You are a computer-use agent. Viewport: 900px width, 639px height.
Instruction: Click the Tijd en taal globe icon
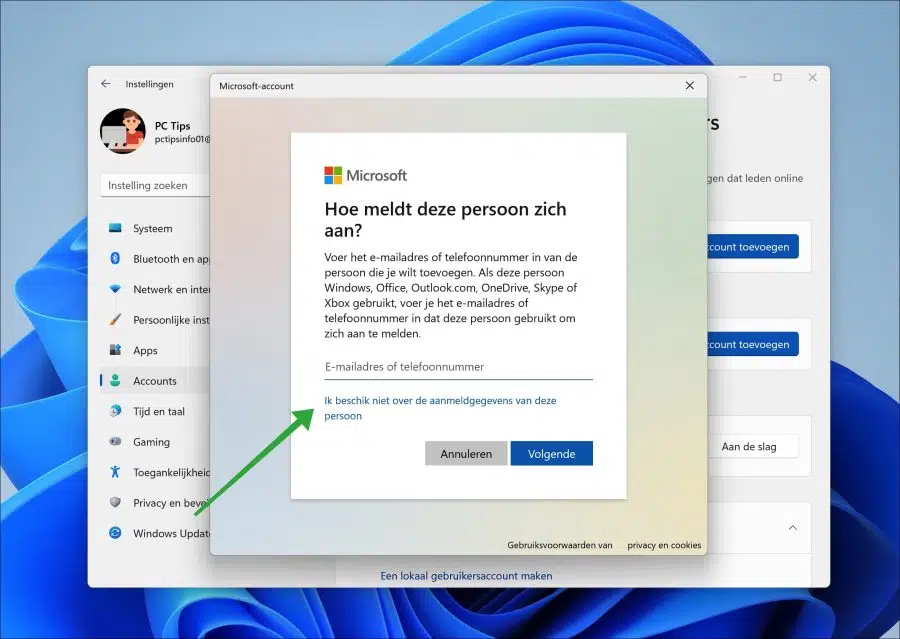coord(115,411)
